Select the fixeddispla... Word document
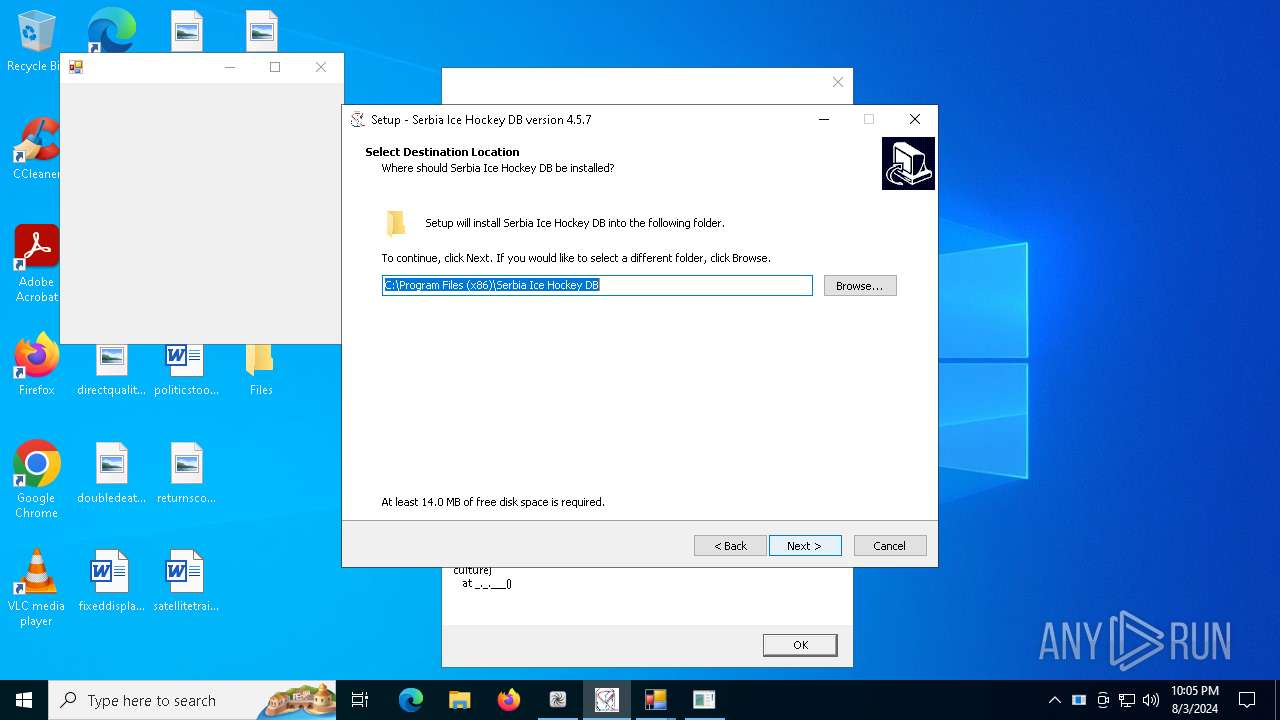Viewport: 1280px width, 720px height. (x=111, y=581)
